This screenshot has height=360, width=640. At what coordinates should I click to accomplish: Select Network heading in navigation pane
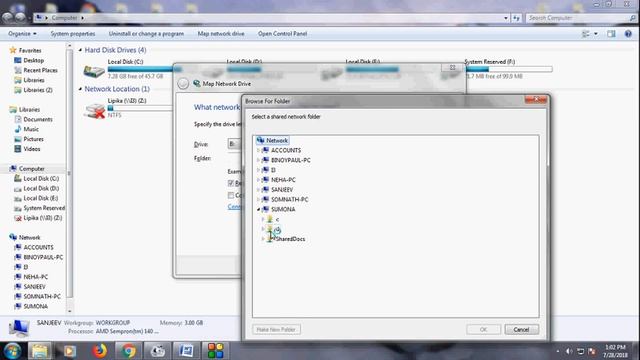29,237
